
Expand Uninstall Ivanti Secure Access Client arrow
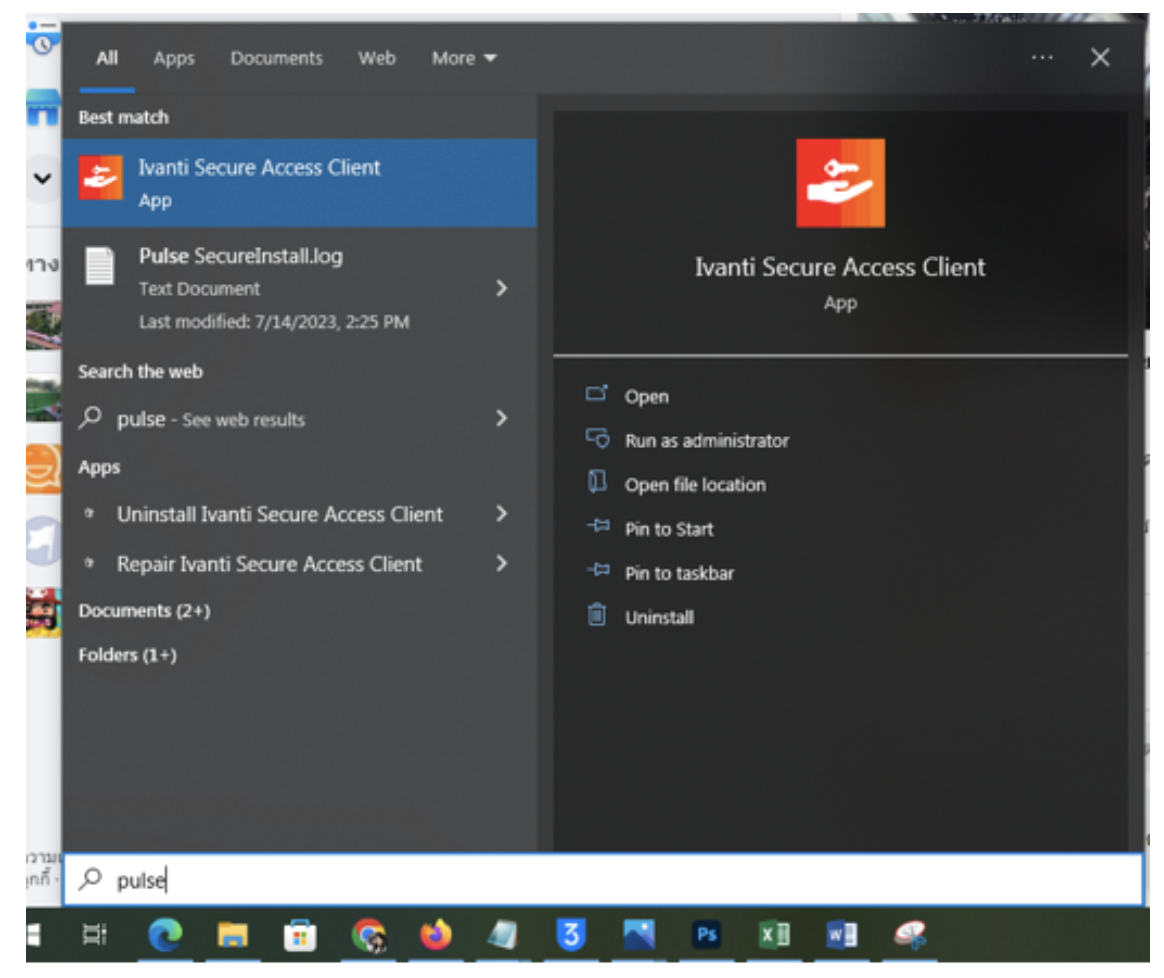click(x=501, y=514)
